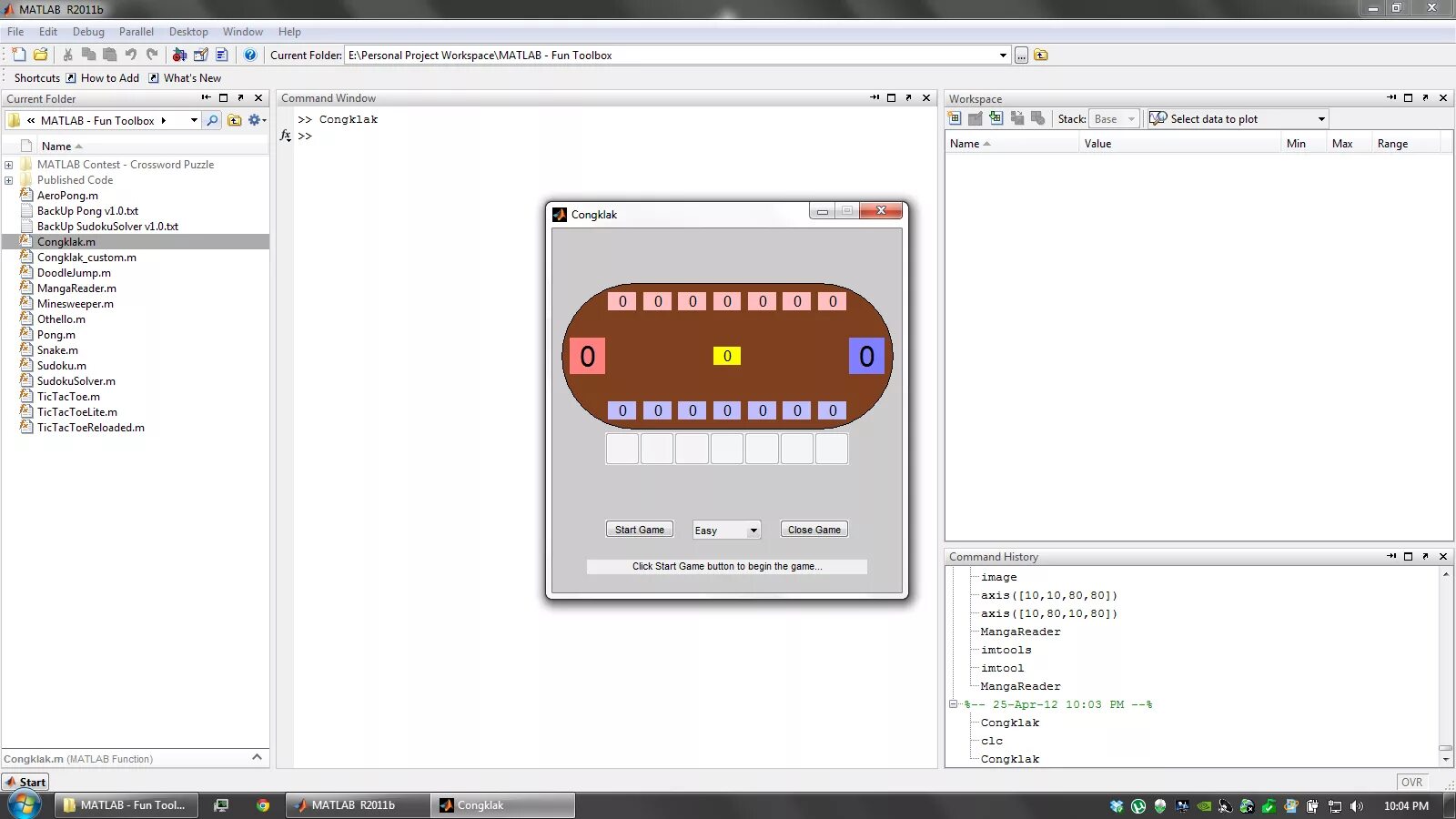
Task: Open the Help menu
Action: pyautogui.click(x=289, y=32)
